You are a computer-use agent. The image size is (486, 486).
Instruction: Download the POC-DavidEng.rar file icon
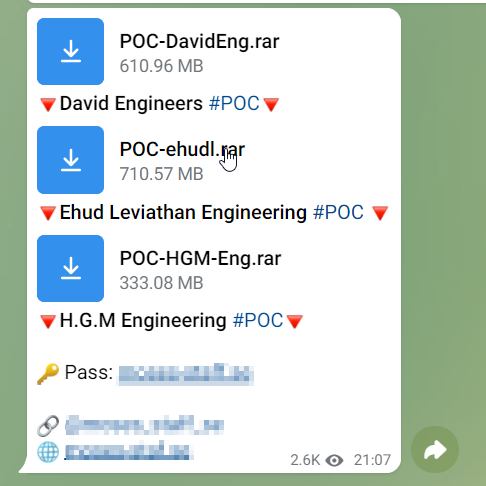(x=70, y=51)
